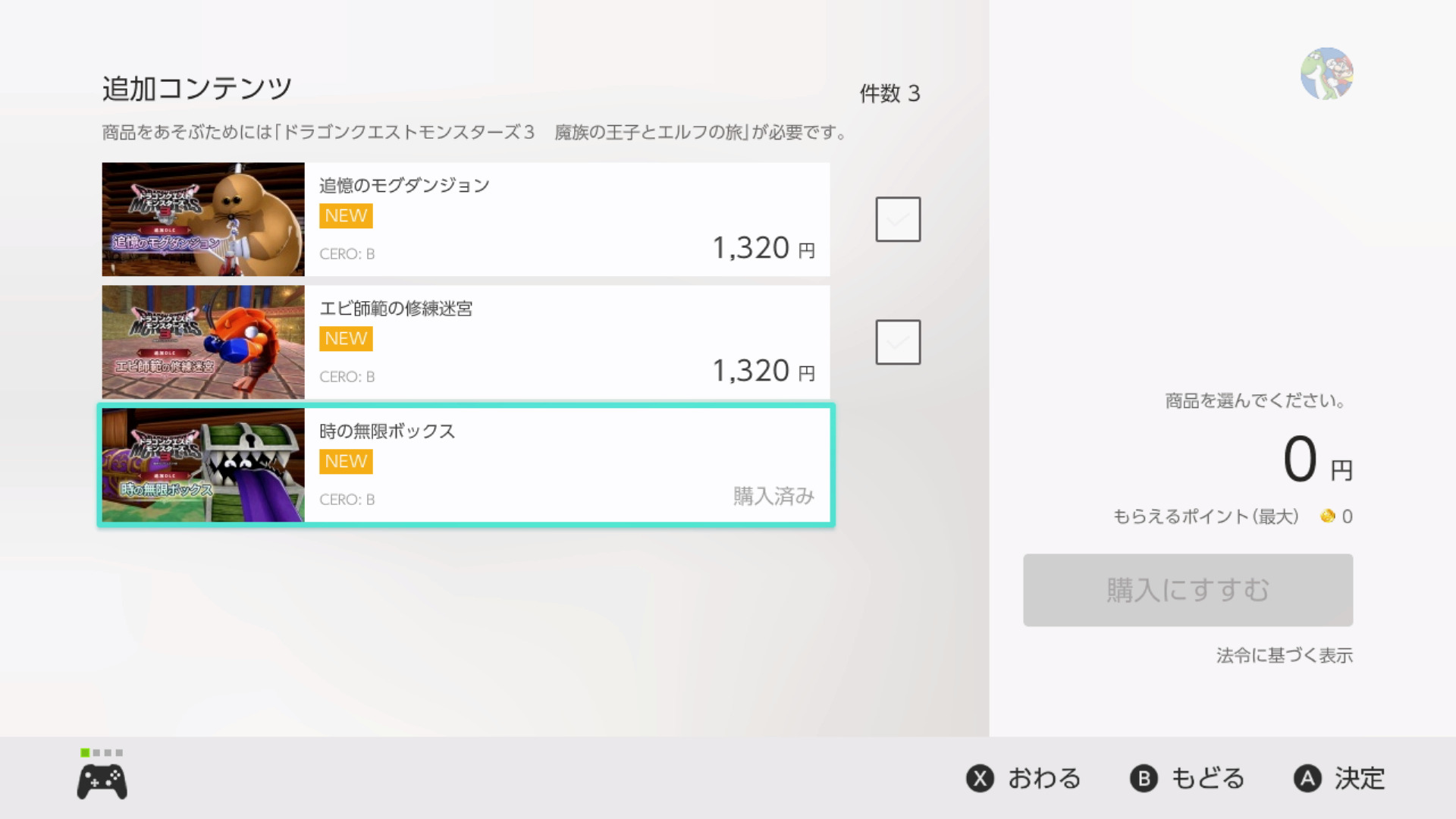
Task: Open the エビ師範の修練迷宮 DLC entry
Action: 531,342
